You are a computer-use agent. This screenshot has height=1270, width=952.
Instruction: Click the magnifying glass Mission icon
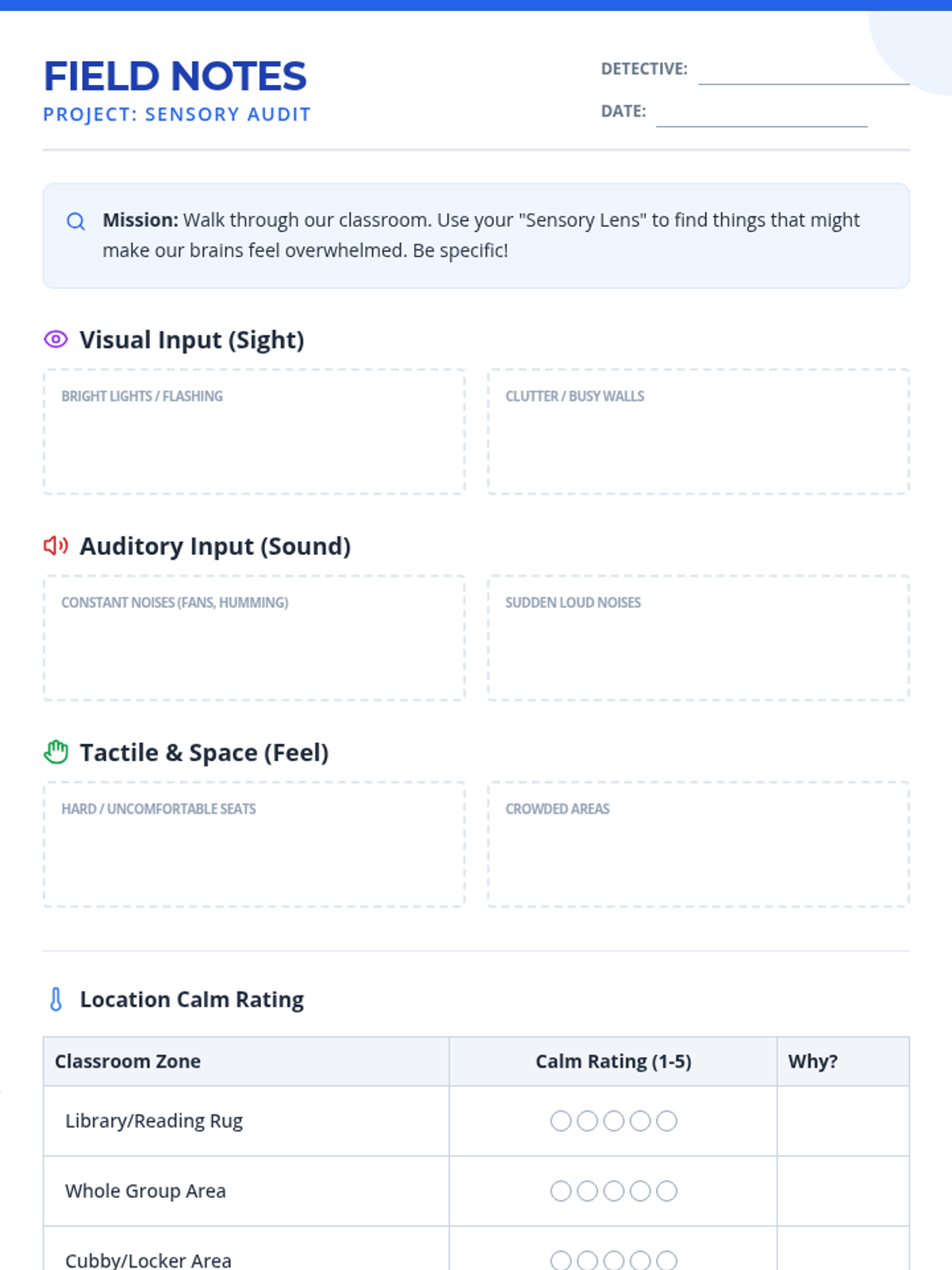(75, 221)
